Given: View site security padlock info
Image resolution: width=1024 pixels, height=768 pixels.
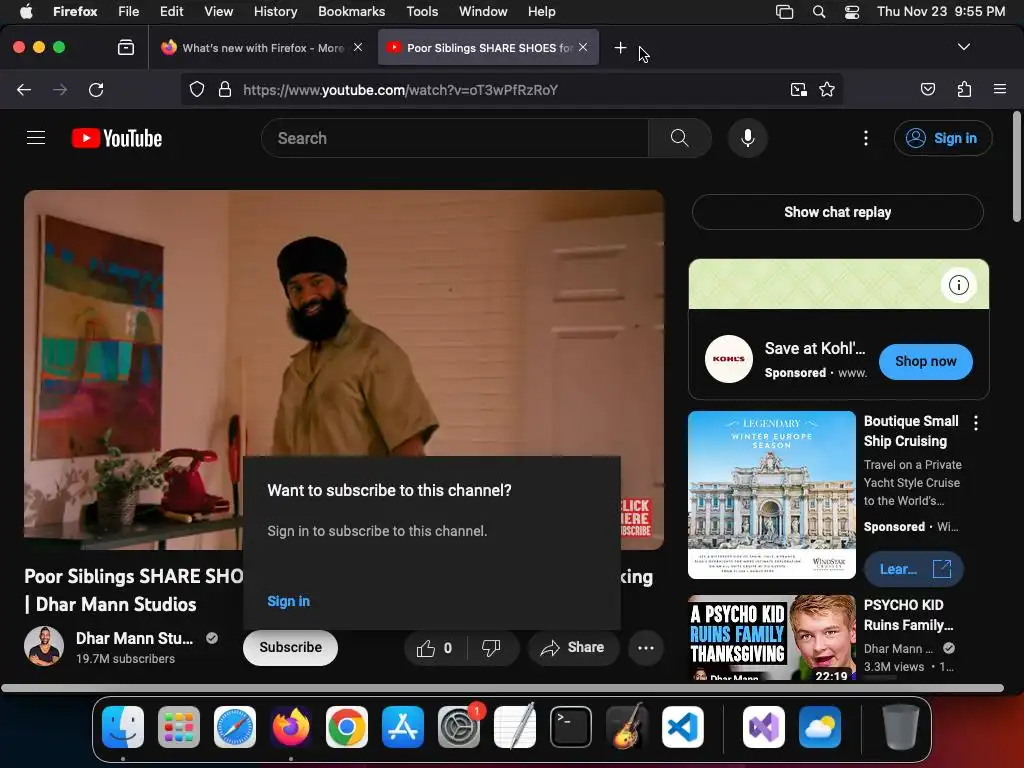Looking at the screenshot, I should click(x=225, y=89).
